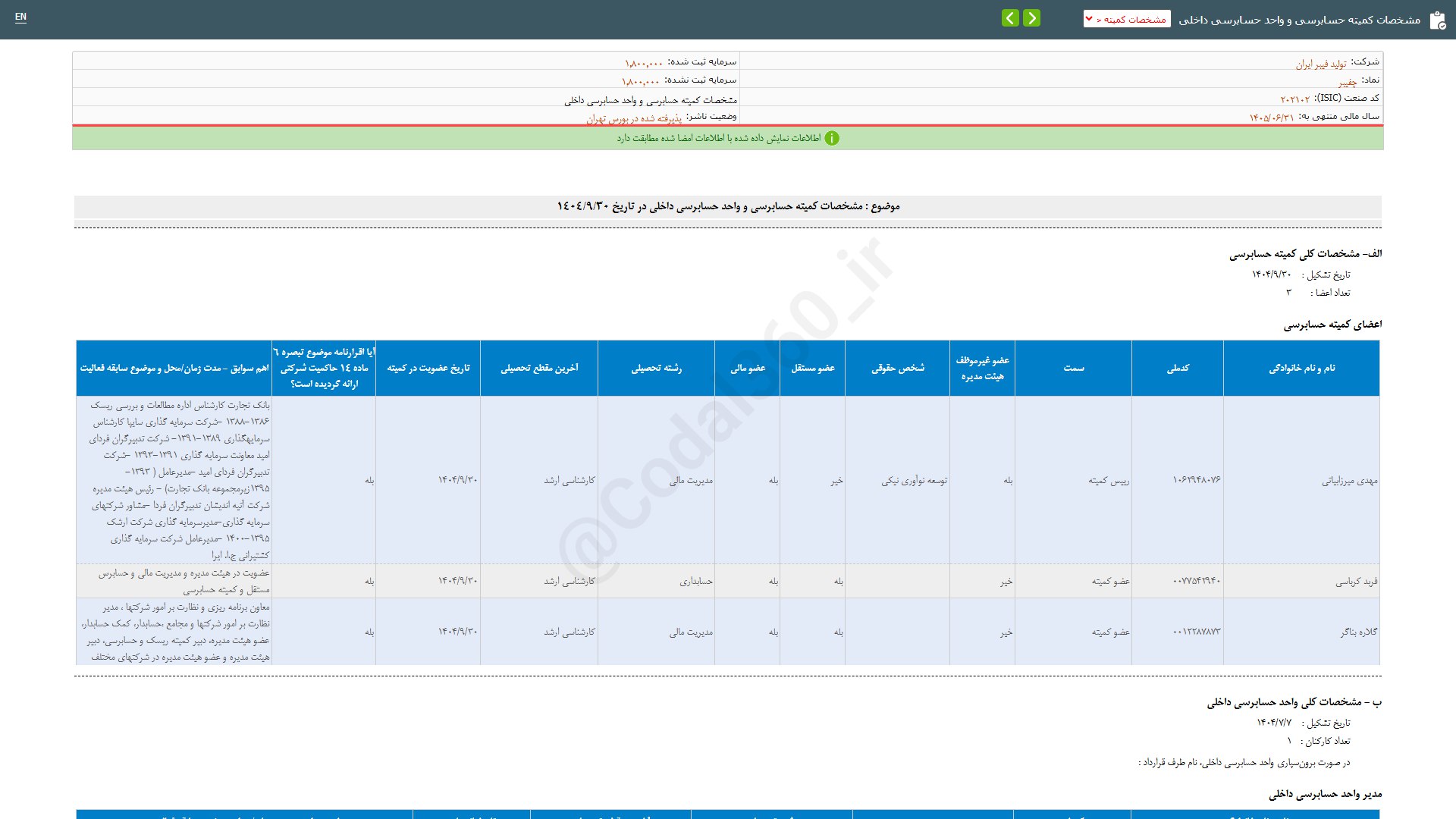Click the green right-arrow navigation button

coord(1031,18)
